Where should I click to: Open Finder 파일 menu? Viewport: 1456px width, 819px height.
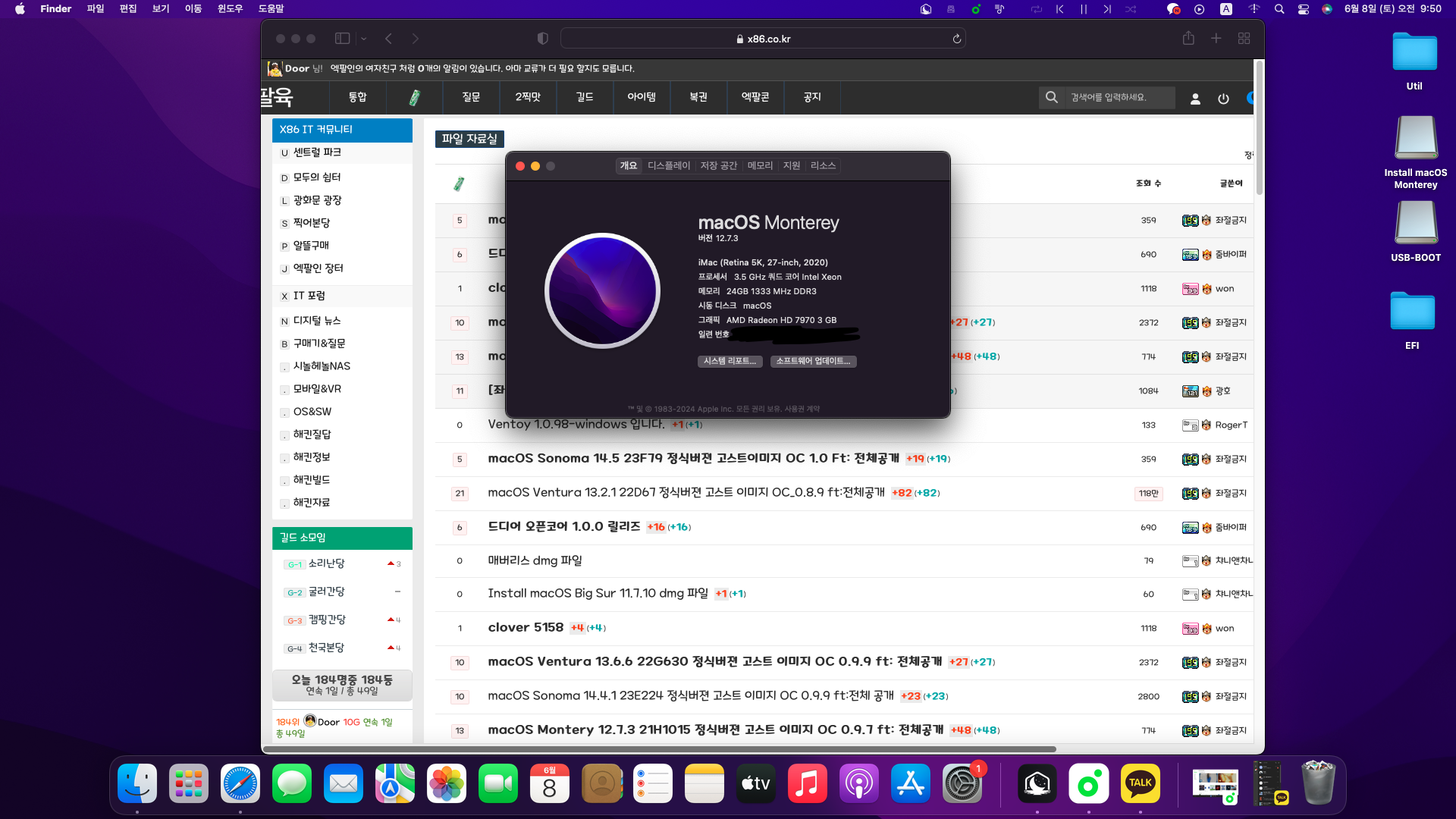click(96, 9)
